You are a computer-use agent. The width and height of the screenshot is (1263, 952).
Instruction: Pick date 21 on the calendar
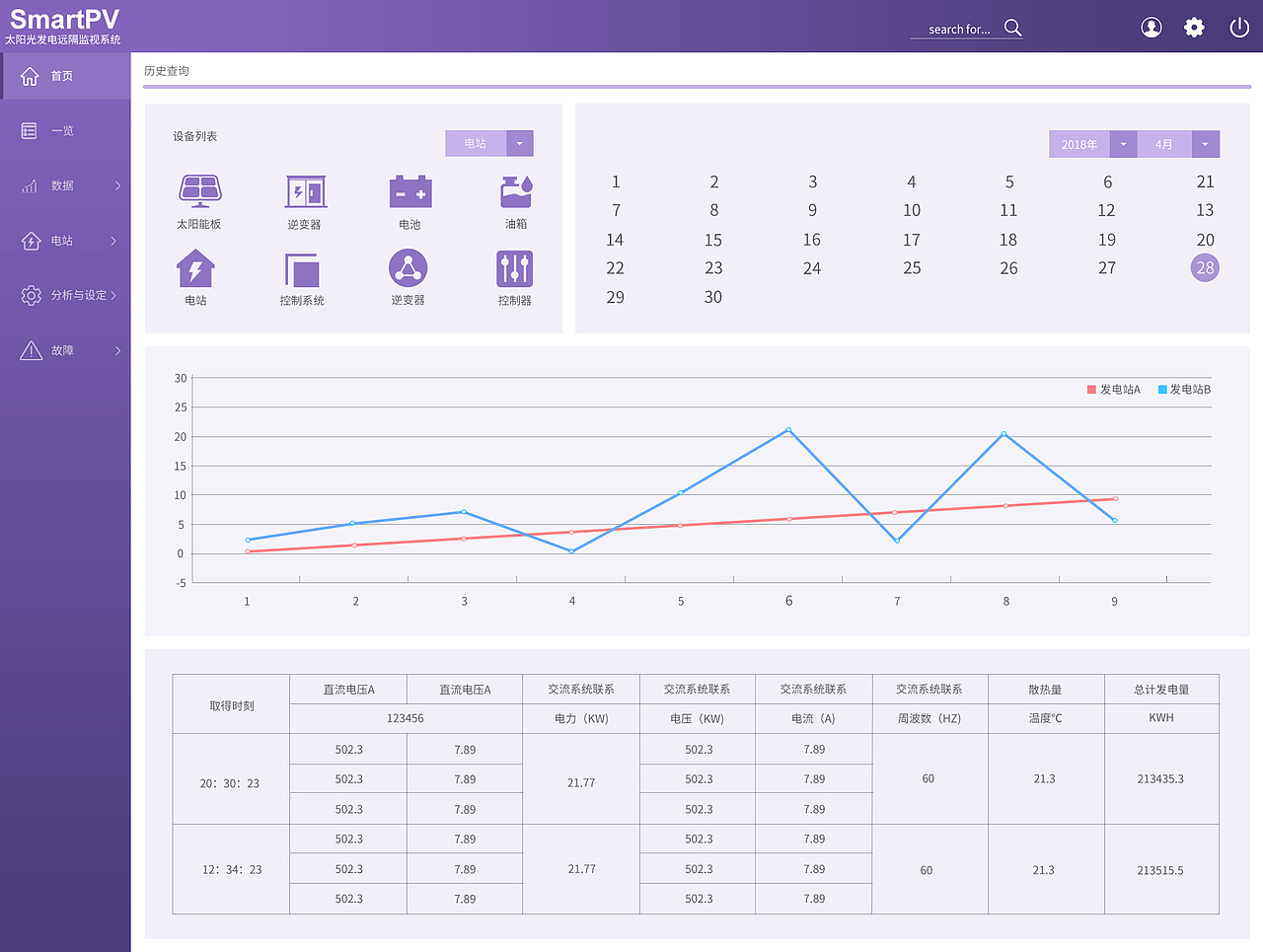click(x=1205, y=182)
